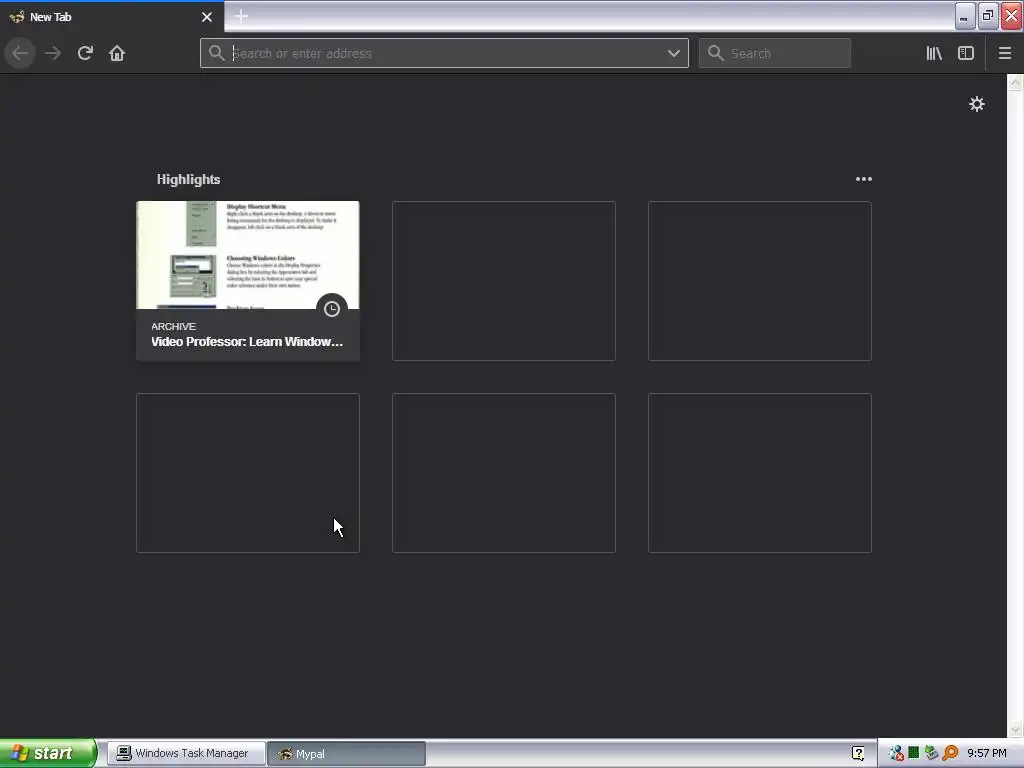Image resolution: width=1024 pixels, height=768 pixels.
Task: Open the hamburger application menu
Action: click(x=1005, y=53)
